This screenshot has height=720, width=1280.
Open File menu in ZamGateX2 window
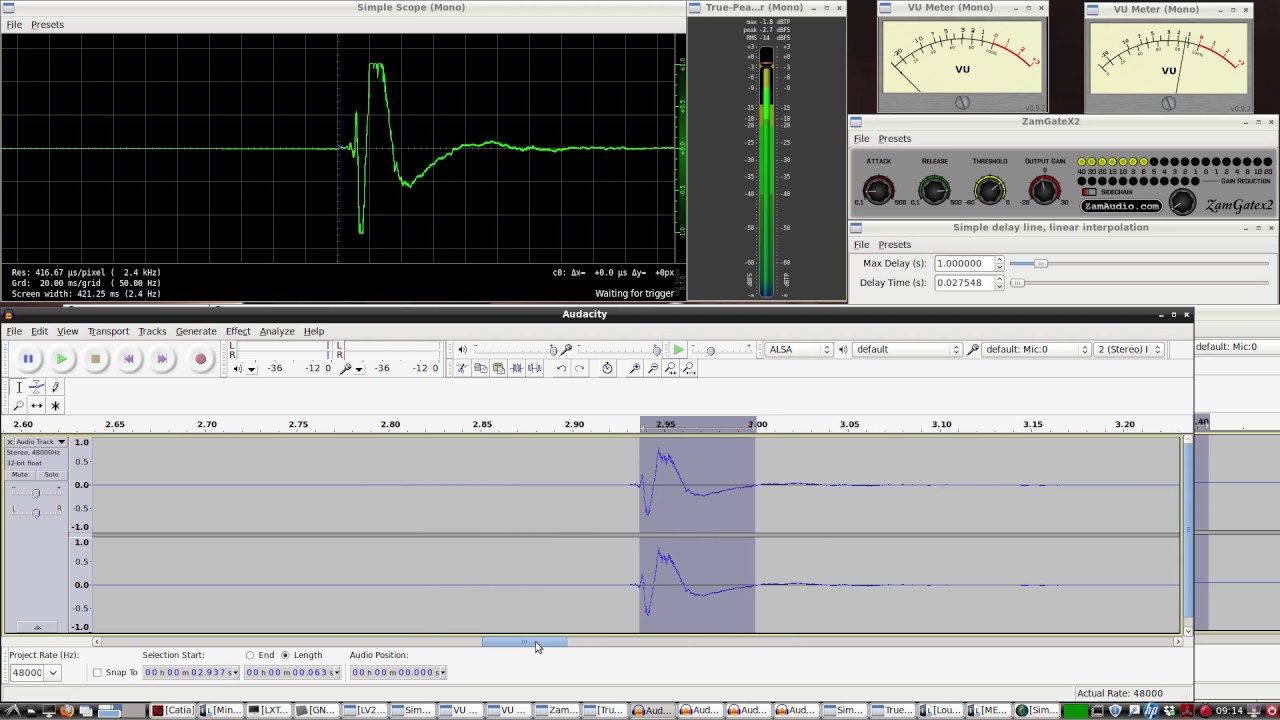click(x=861, y=138)
